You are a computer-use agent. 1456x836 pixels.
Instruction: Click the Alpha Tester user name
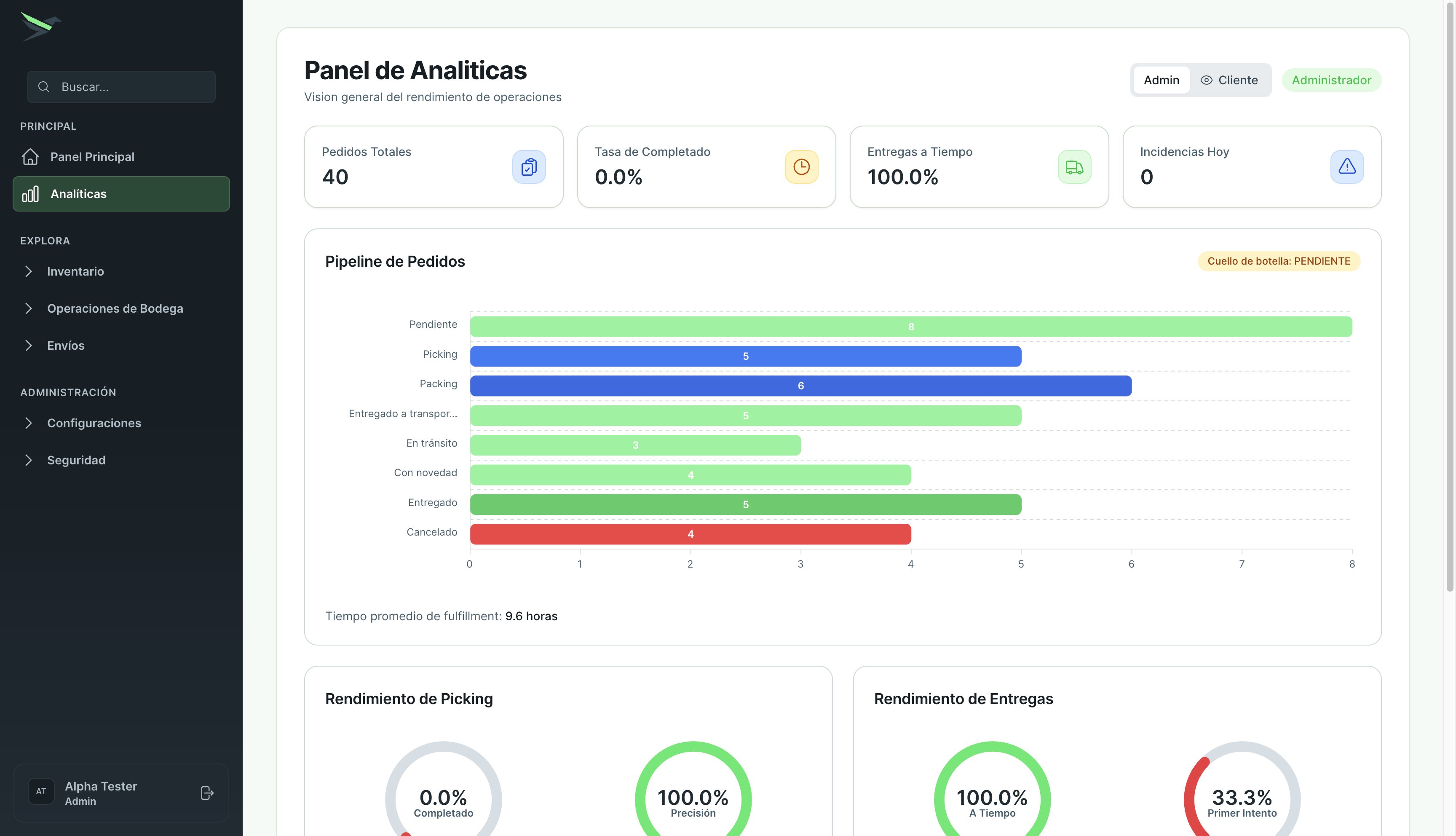tap(101, 786)
